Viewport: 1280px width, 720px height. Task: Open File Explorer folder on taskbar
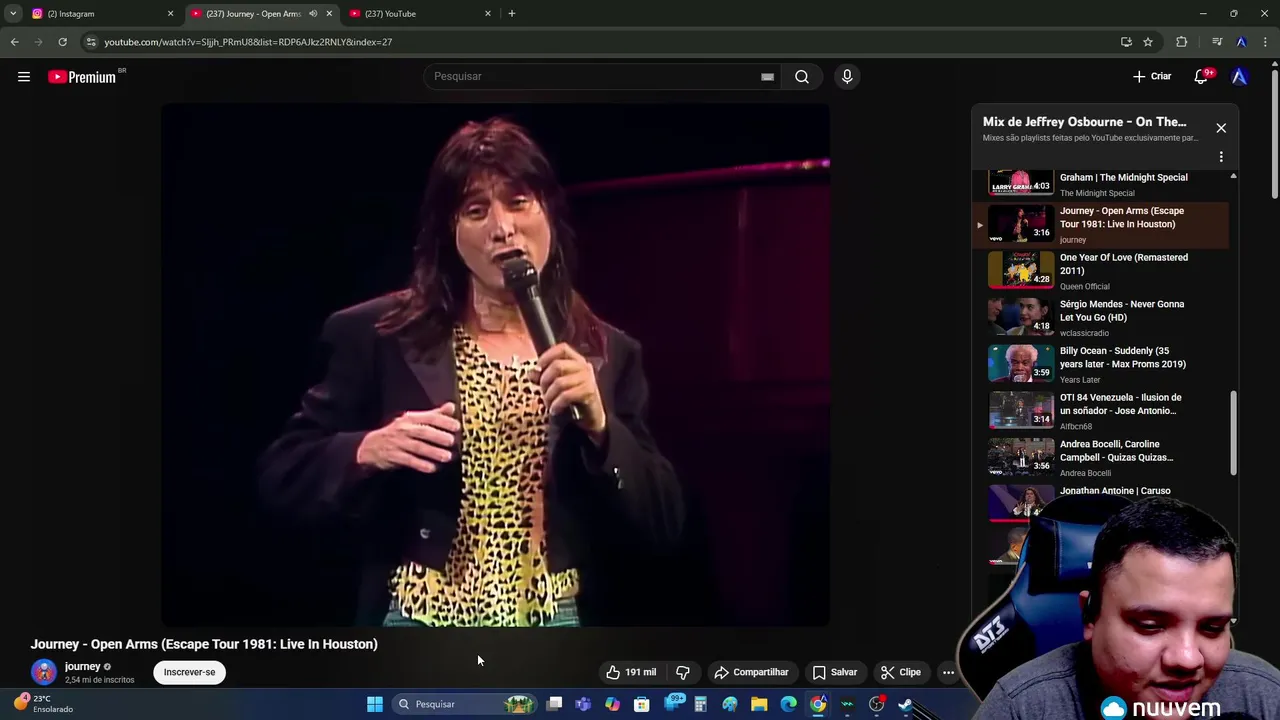tap(759, 704)
